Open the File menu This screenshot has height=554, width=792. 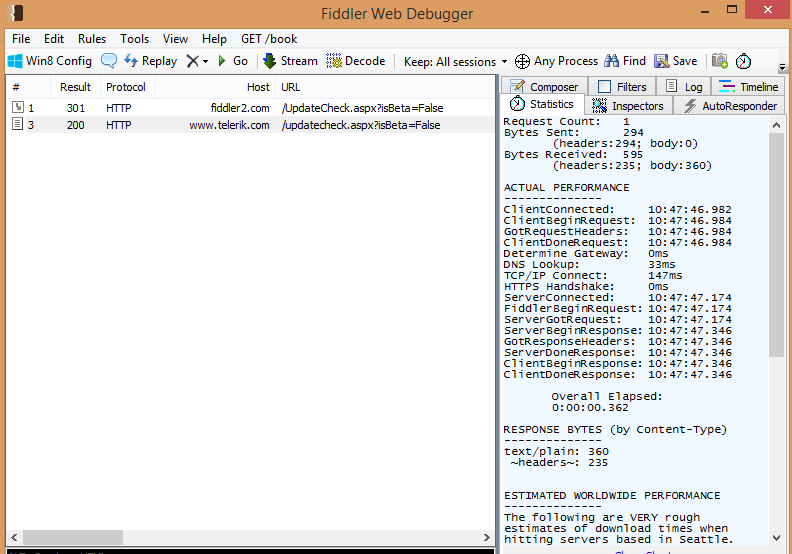pyautogui.click(x=21, y=39)
